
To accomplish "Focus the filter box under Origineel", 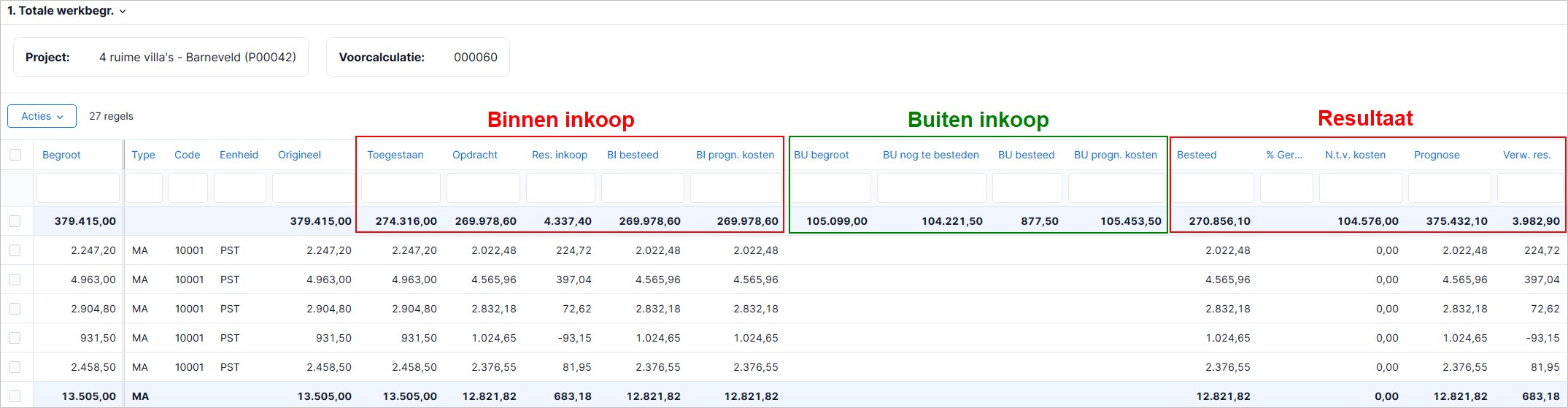I will 313,188.
